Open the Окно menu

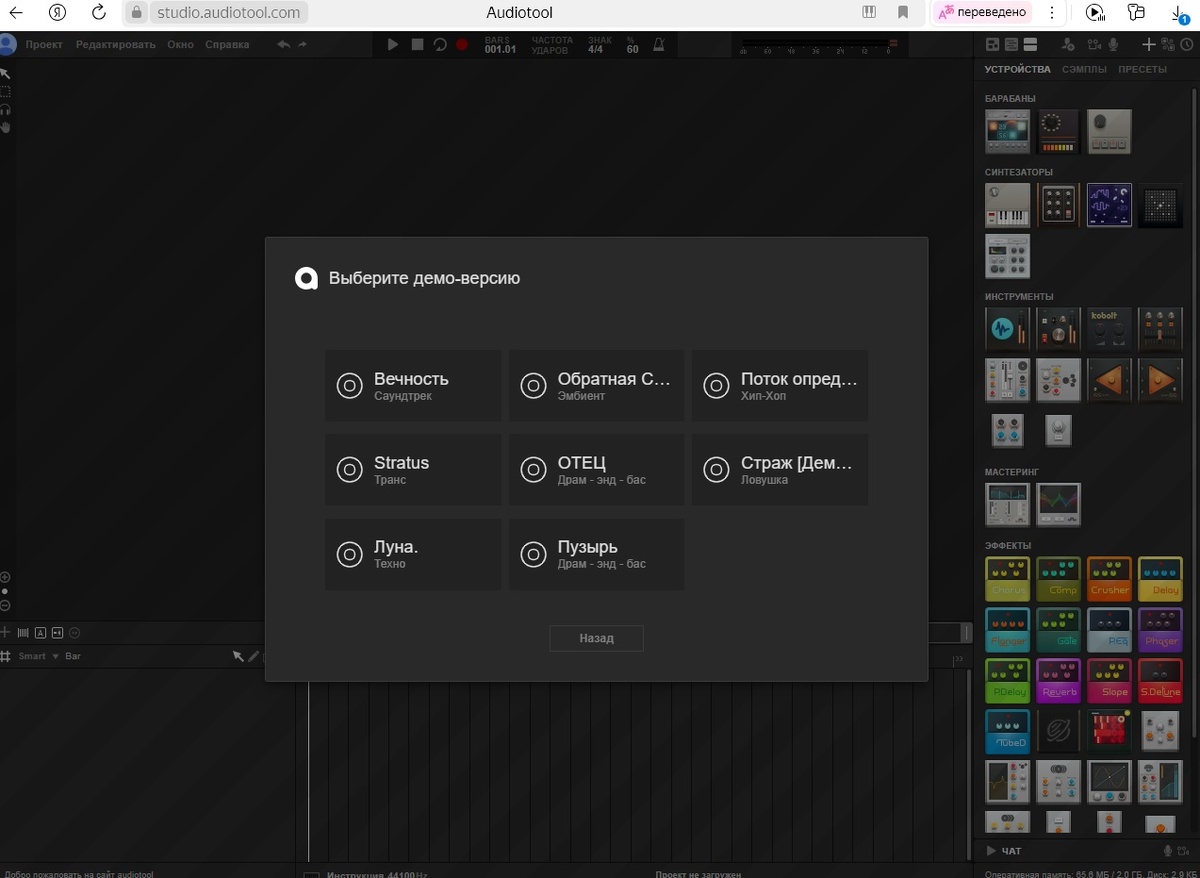pyautogui.click(x=181, y=45)
